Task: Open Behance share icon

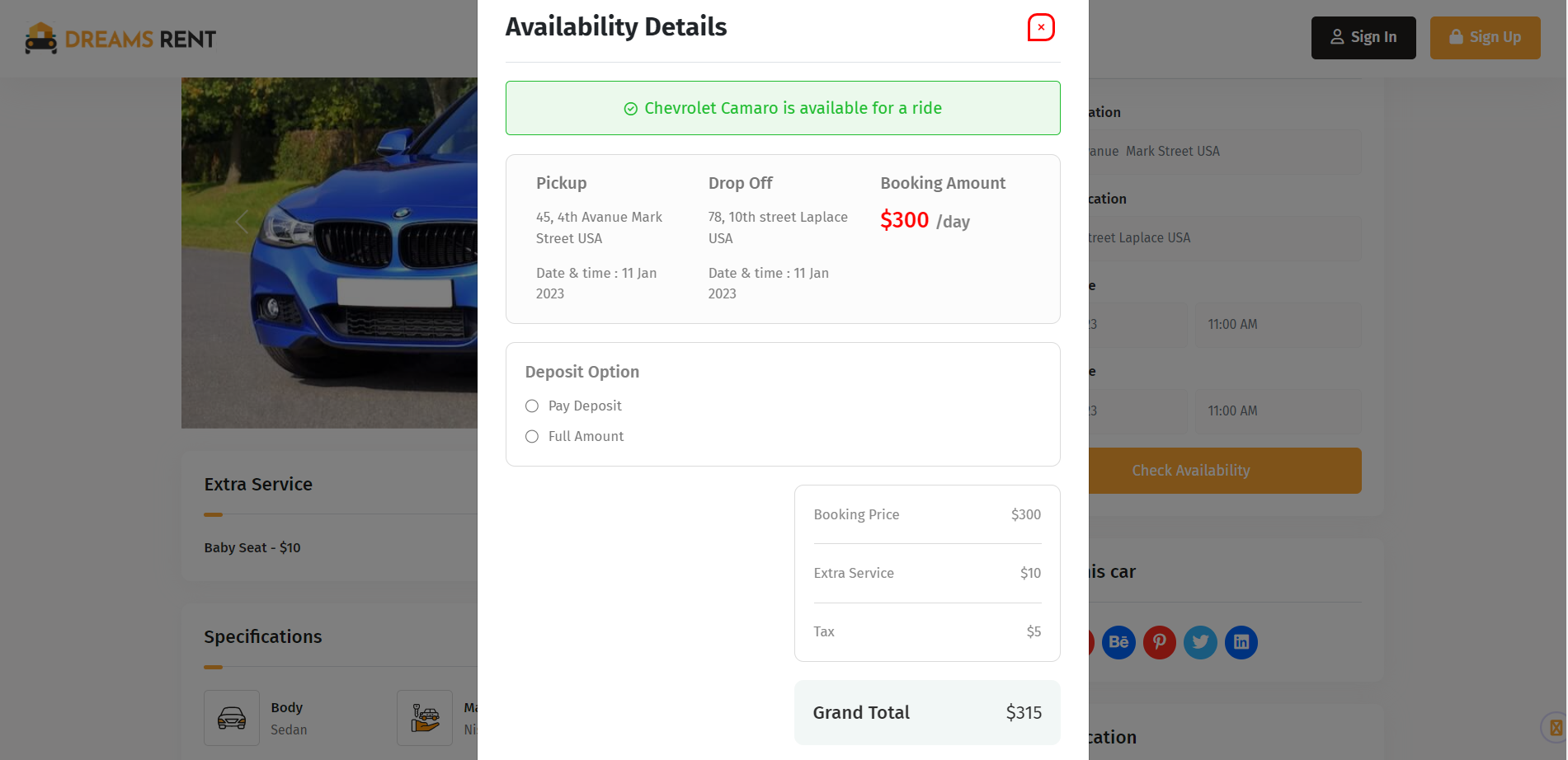Action: click(1118, 642)
